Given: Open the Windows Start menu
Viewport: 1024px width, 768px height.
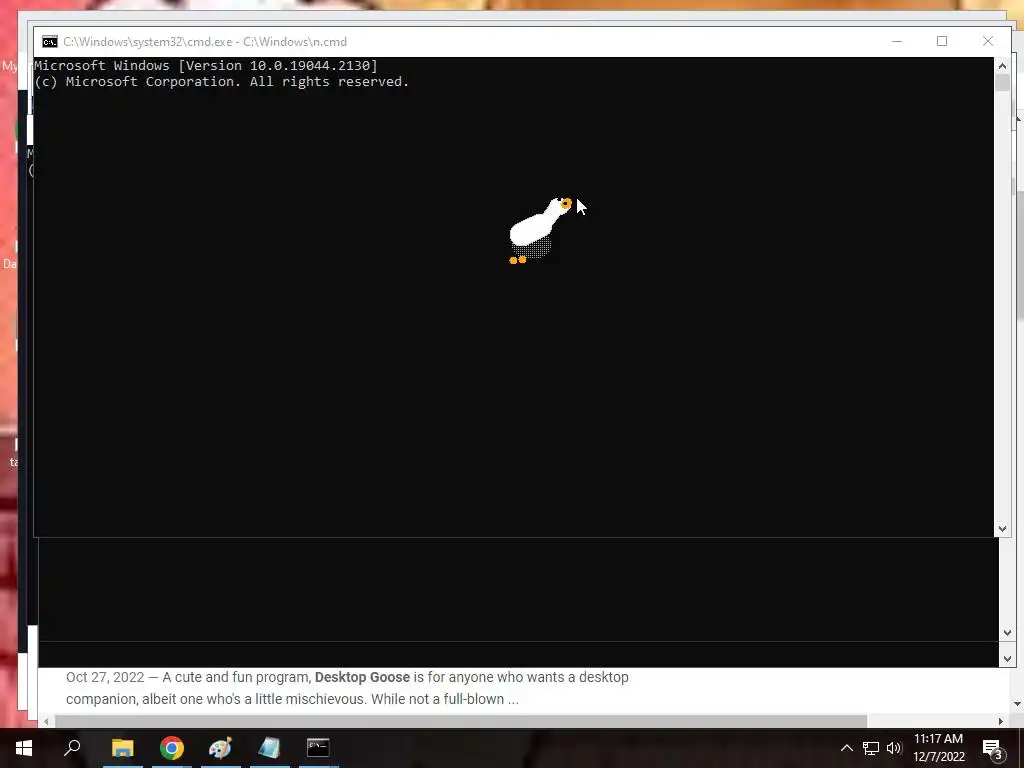Looking at the screenshot, I should pos(24,748).
